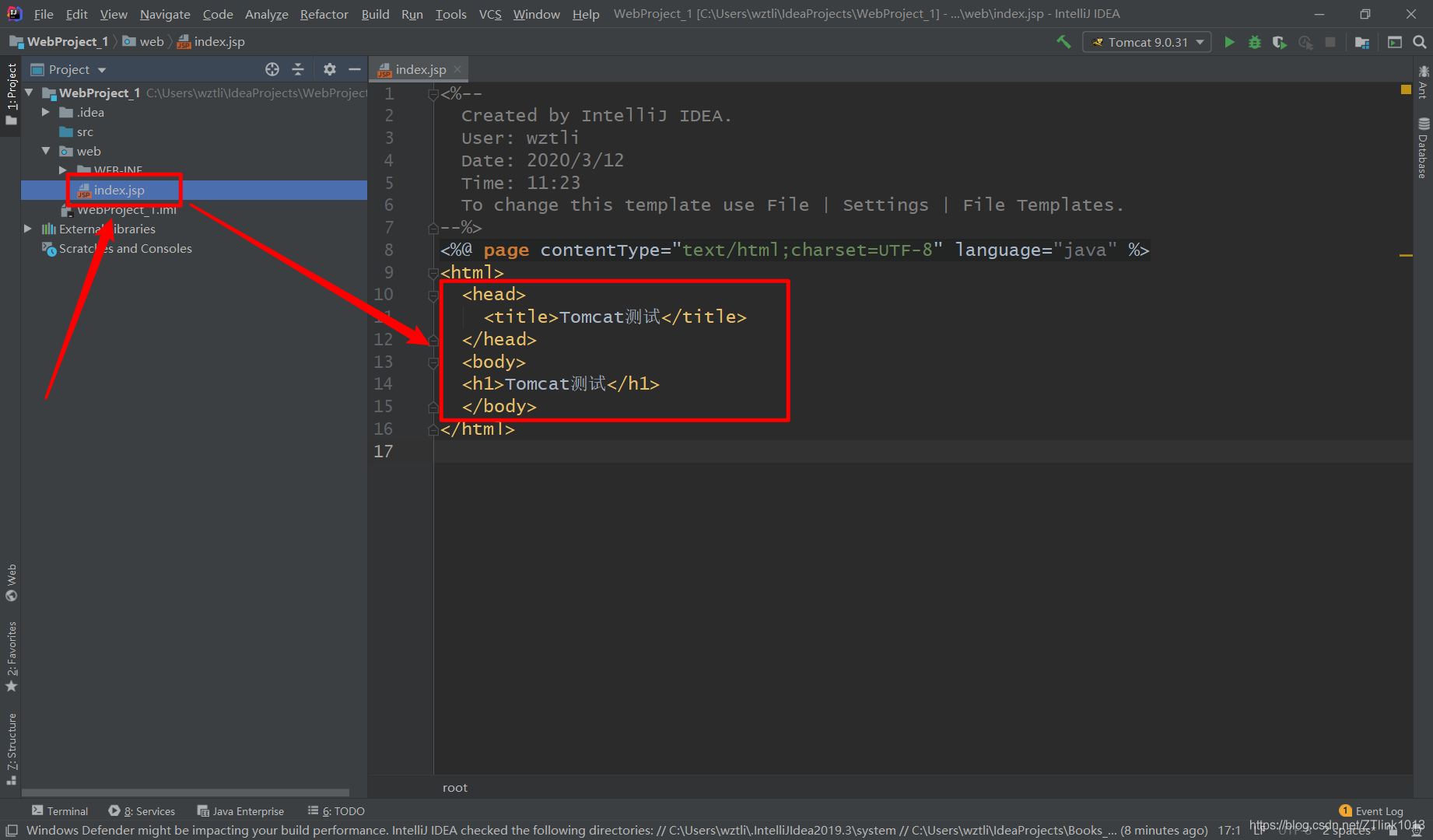Fold the comment block at line 1
The height and width of the screenshot is (840, 1433).
[433, 95]
